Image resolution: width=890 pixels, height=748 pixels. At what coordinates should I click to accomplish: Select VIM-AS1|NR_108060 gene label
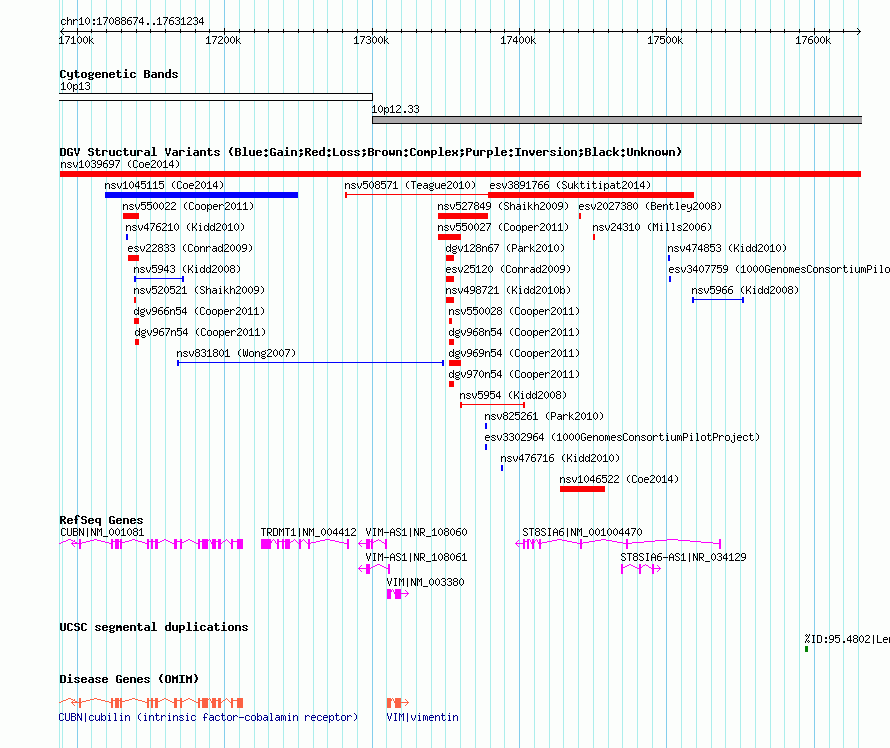[416, 532]
